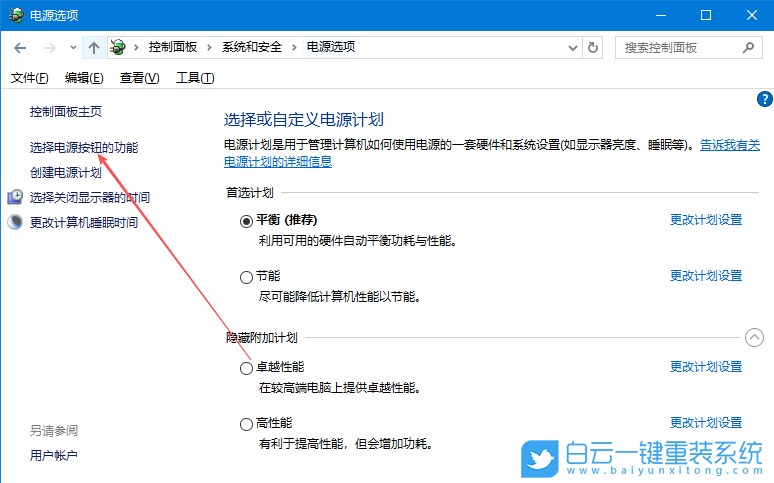This screenshot has width=774, height=483.
Task: Click the 选择或自定义电源计划 heading
Action: click(304, 120)
